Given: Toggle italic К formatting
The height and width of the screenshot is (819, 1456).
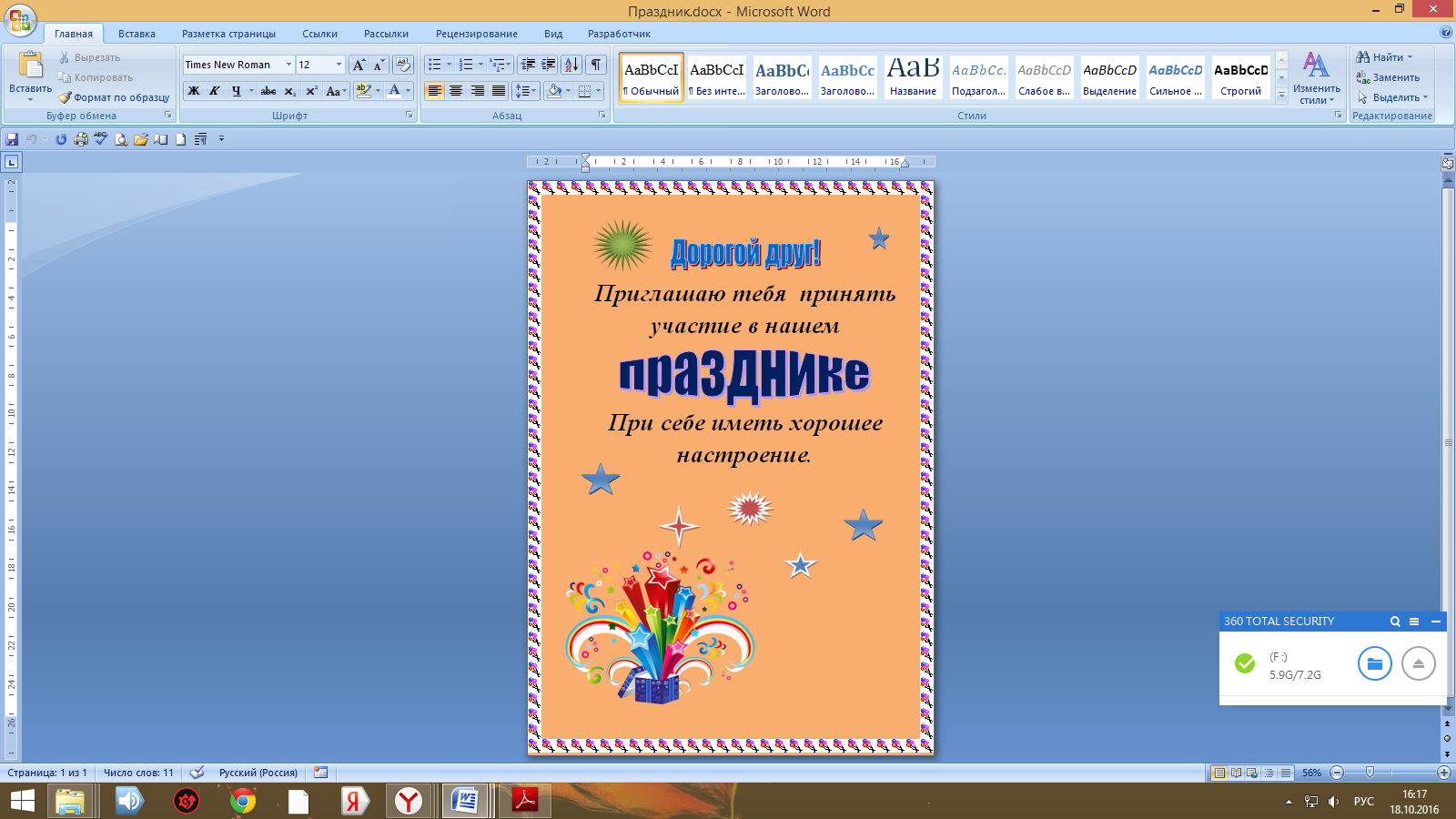Looking at the screenshot, I should [215, 91].
